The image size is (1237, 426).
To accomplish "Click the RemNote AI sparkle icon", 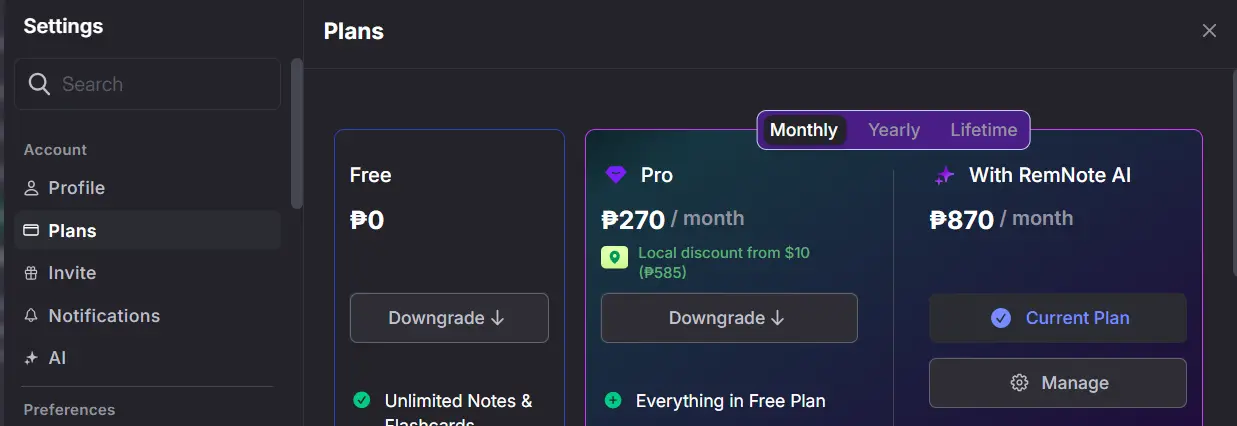I will click(x=944, y=176).
